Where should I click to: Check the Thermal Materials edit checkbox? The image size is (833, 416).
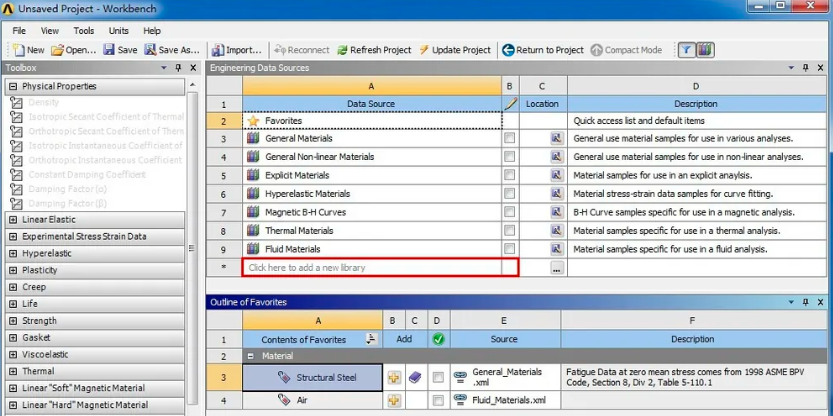[x=509, y=231]
